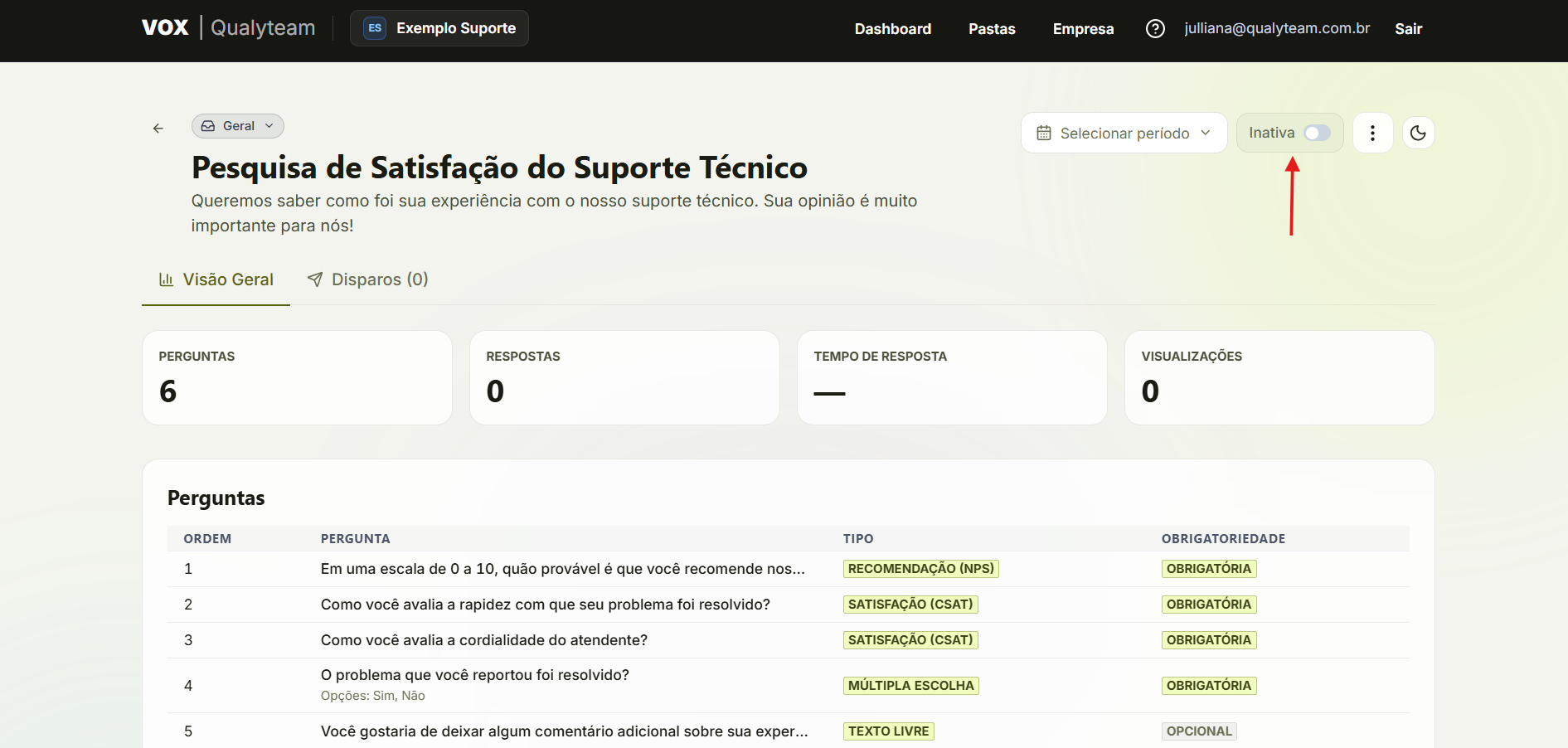Click the VOX Qualyteam logo
Screen dimensions: 1568x748
pyautogui.click(x=228, y=27)
